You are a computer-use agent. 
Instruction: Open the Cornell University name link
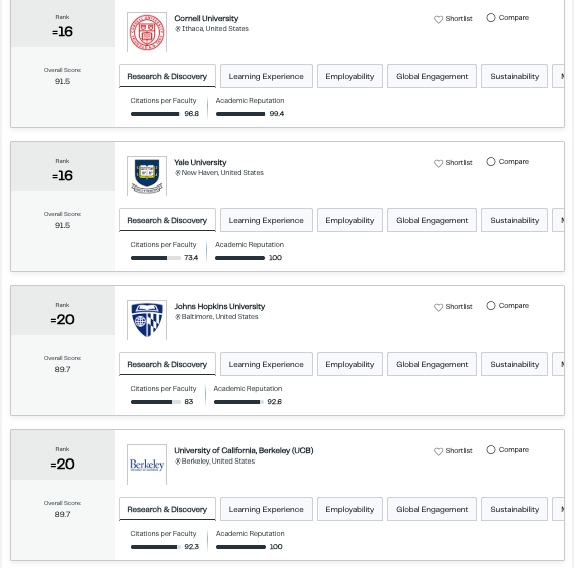pos(206,18)
